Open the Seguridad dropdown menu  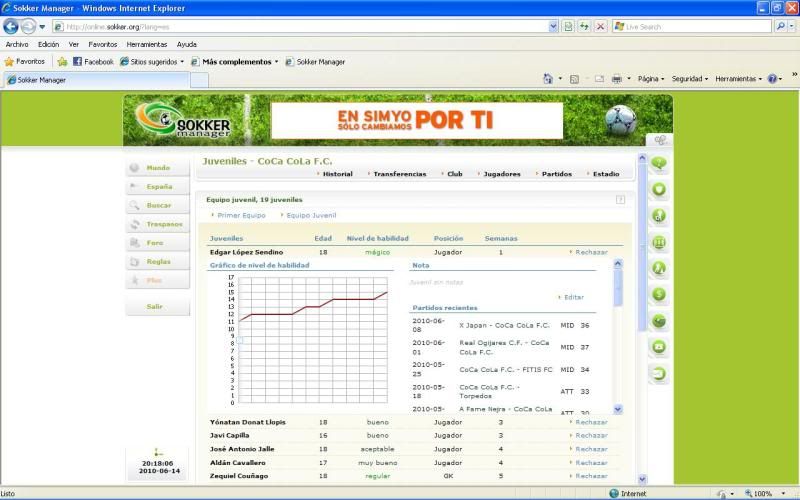[x=689, y=78]
